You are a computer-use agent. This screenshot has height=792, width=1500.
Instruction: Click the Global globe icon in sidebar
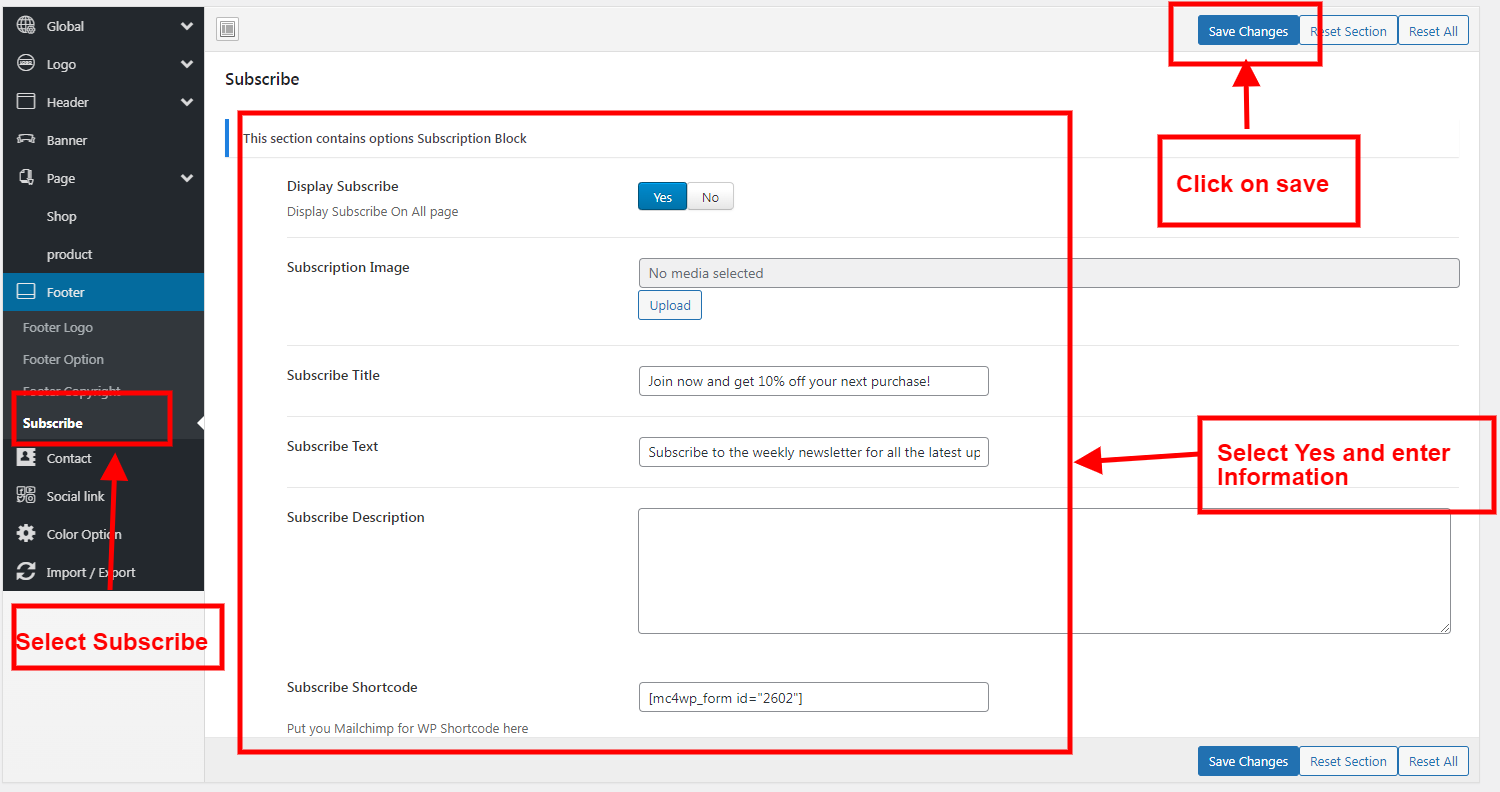(x=26, y=26)
